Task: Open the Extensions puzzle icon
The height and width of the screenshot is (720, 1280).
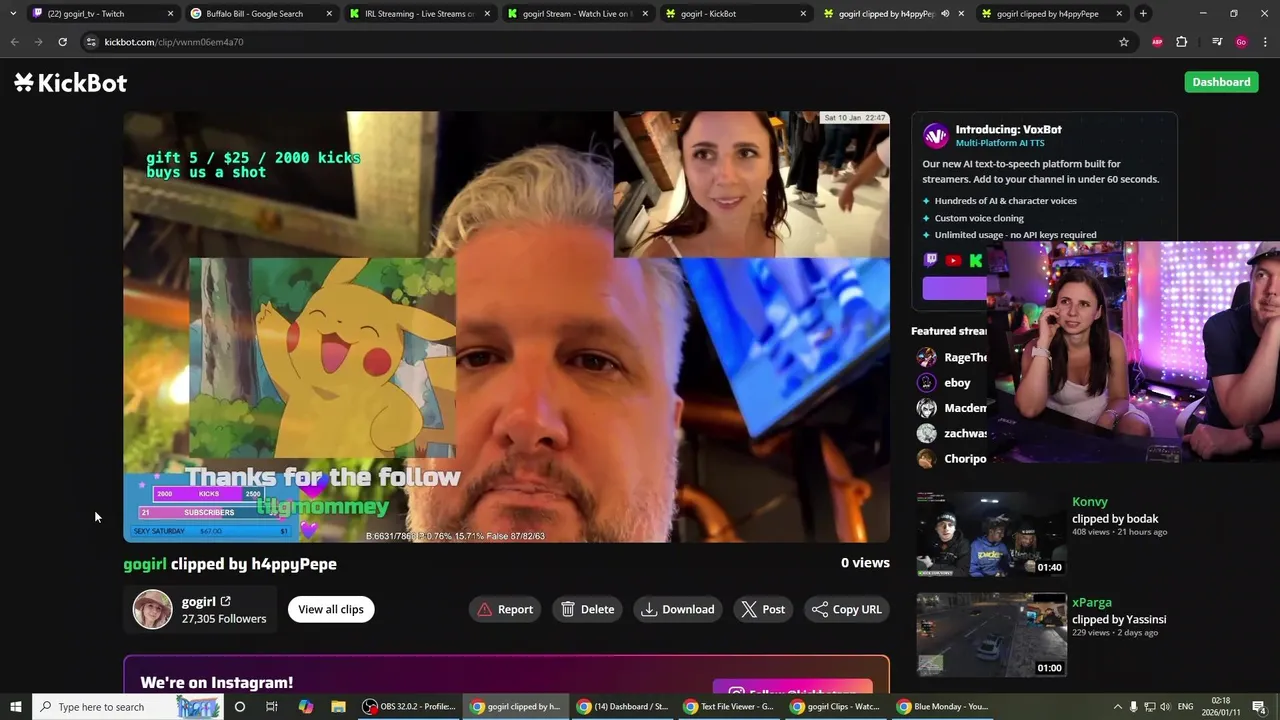Action: (x=1182, y=42)
